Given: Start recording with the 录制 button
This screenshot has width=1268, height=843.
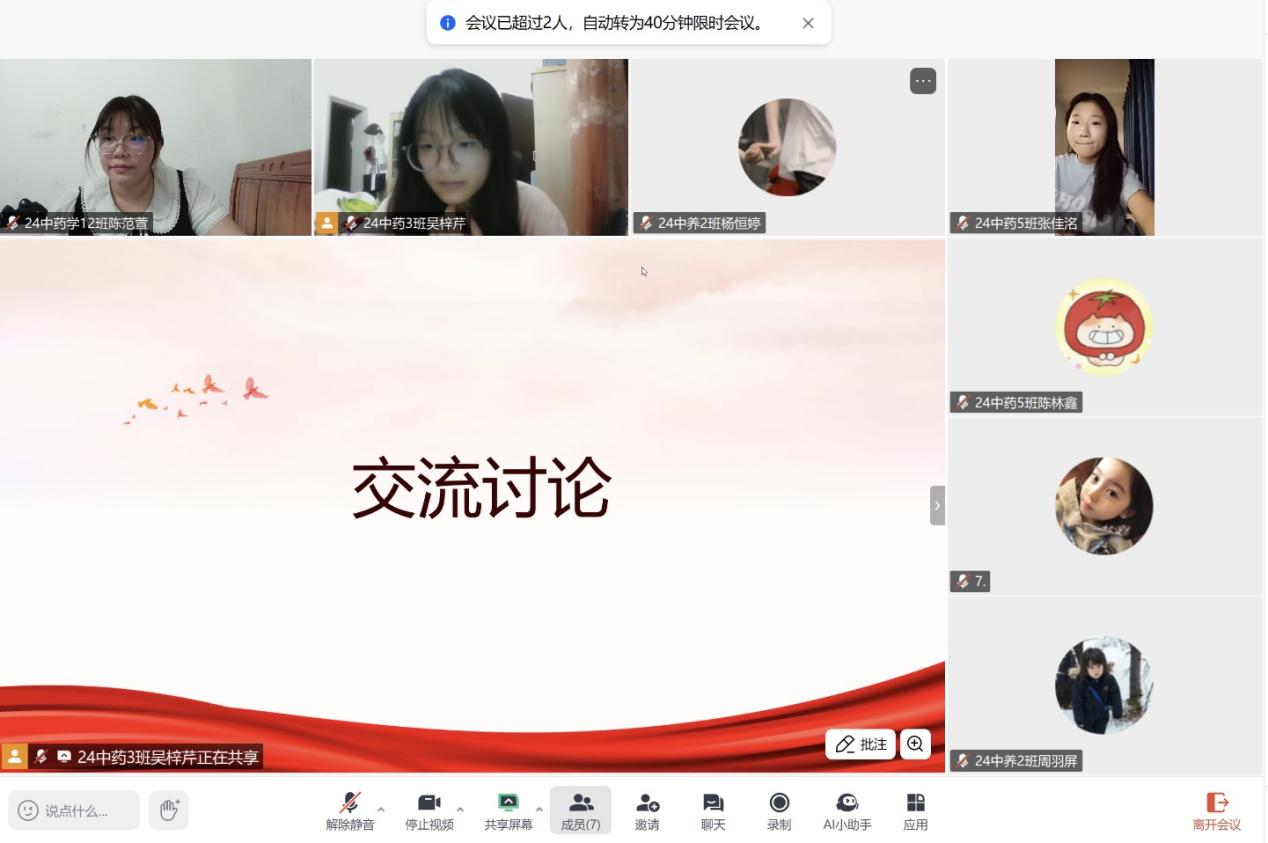Looking at the screenshot, I should (779, 810).
